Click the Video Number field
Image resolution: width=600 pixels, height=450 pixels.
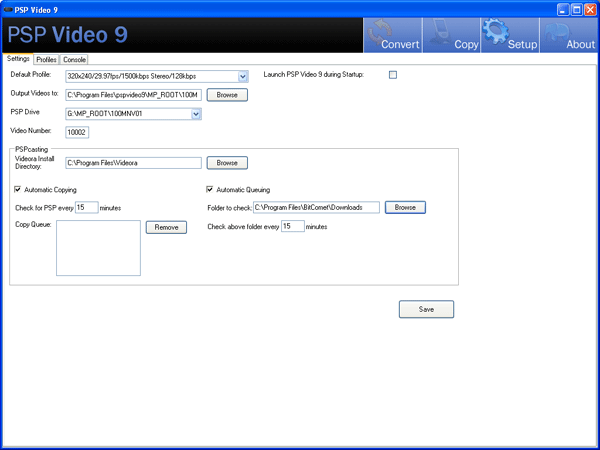click(77, 132)
